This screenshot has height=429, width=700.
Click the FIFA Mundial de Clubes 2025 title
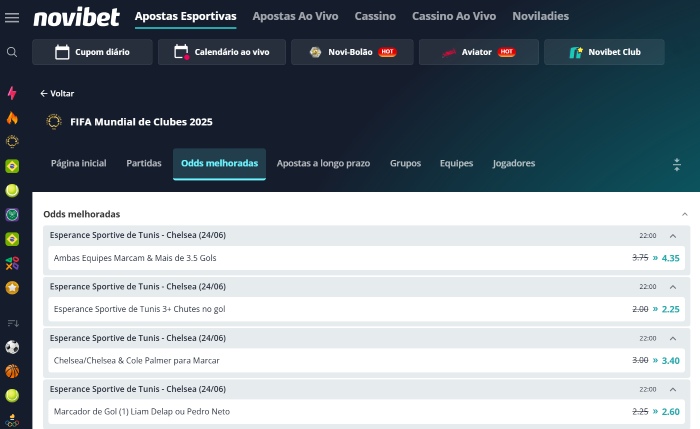(x=141, y=122)
